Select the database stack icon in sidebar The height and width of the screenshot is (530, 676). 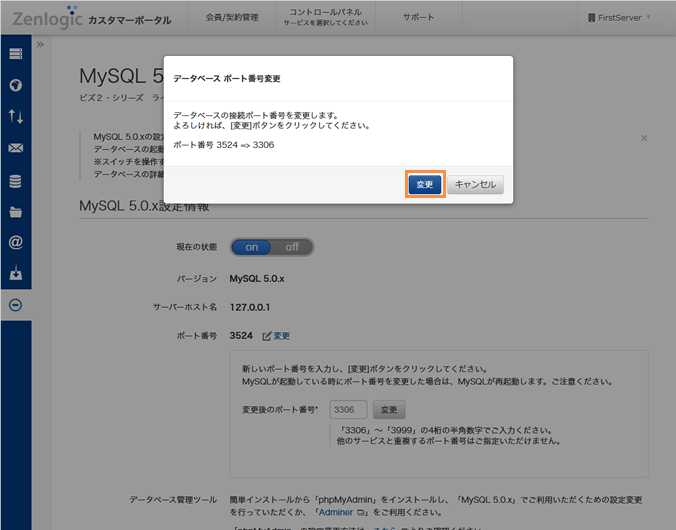tap(15, 181)
